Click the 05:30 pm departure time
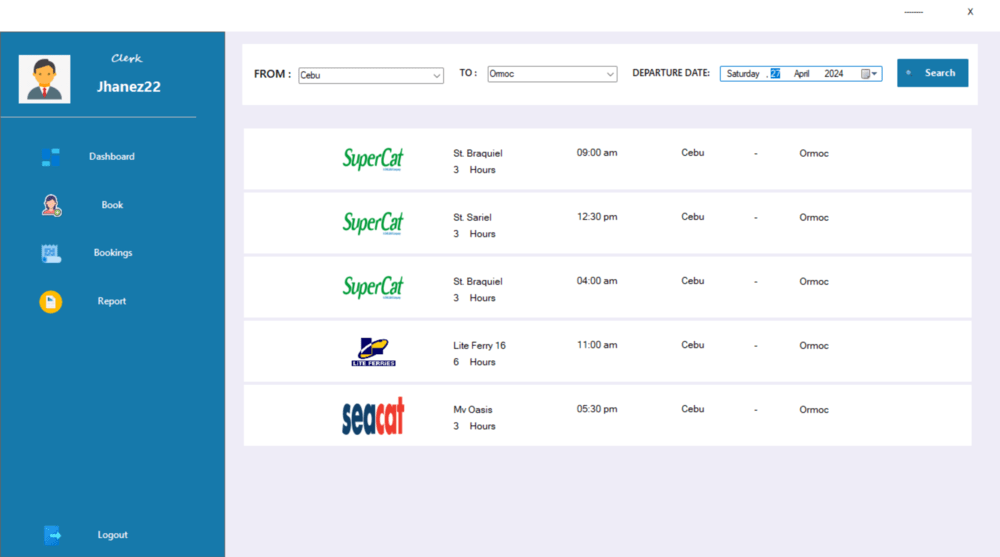This screenshot has height=557, width=1000. pos(597,409)
